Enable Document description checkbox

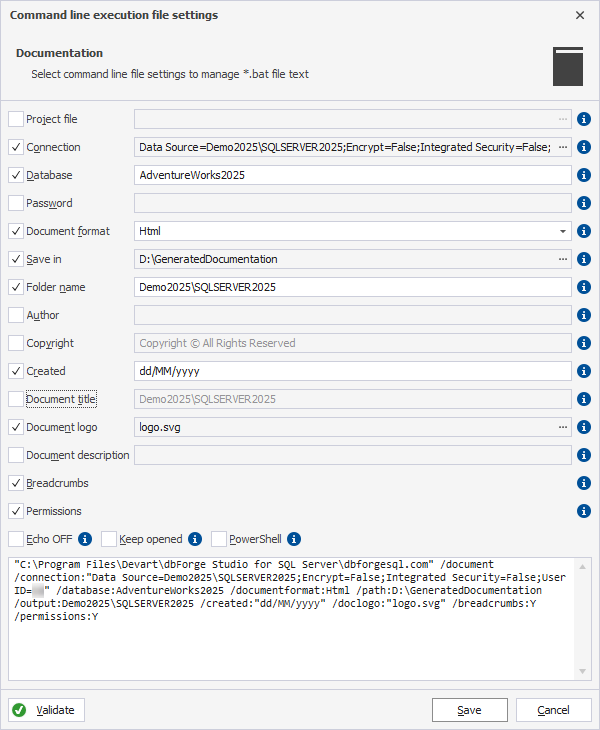pos(16,455)
